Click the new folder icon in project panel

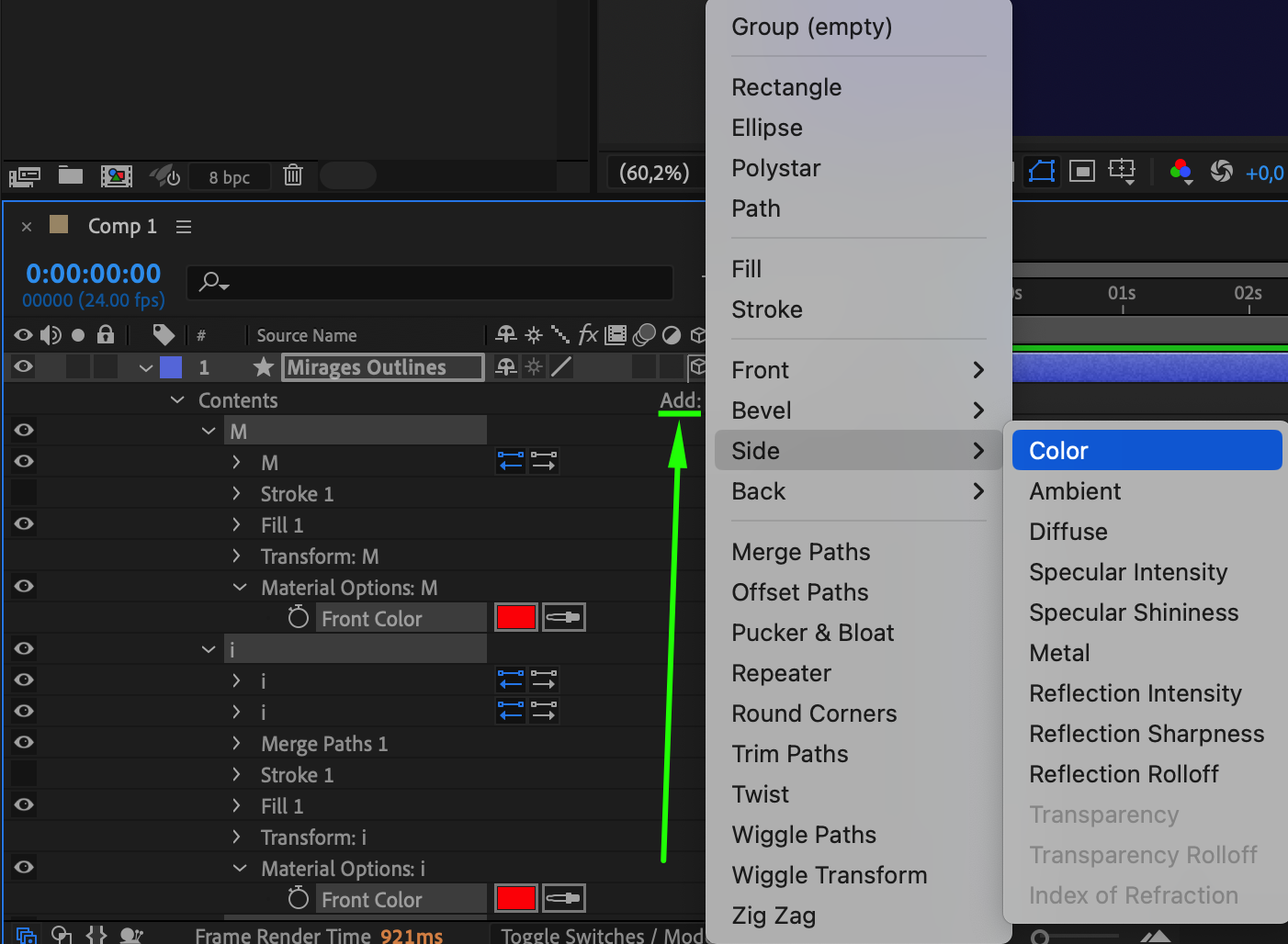(71, 174)
